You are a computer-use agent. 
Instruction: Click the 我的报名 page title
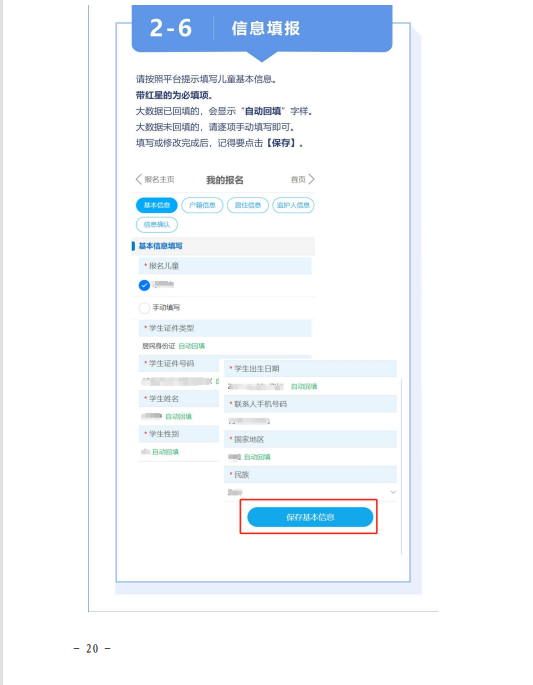pos(225,180)
